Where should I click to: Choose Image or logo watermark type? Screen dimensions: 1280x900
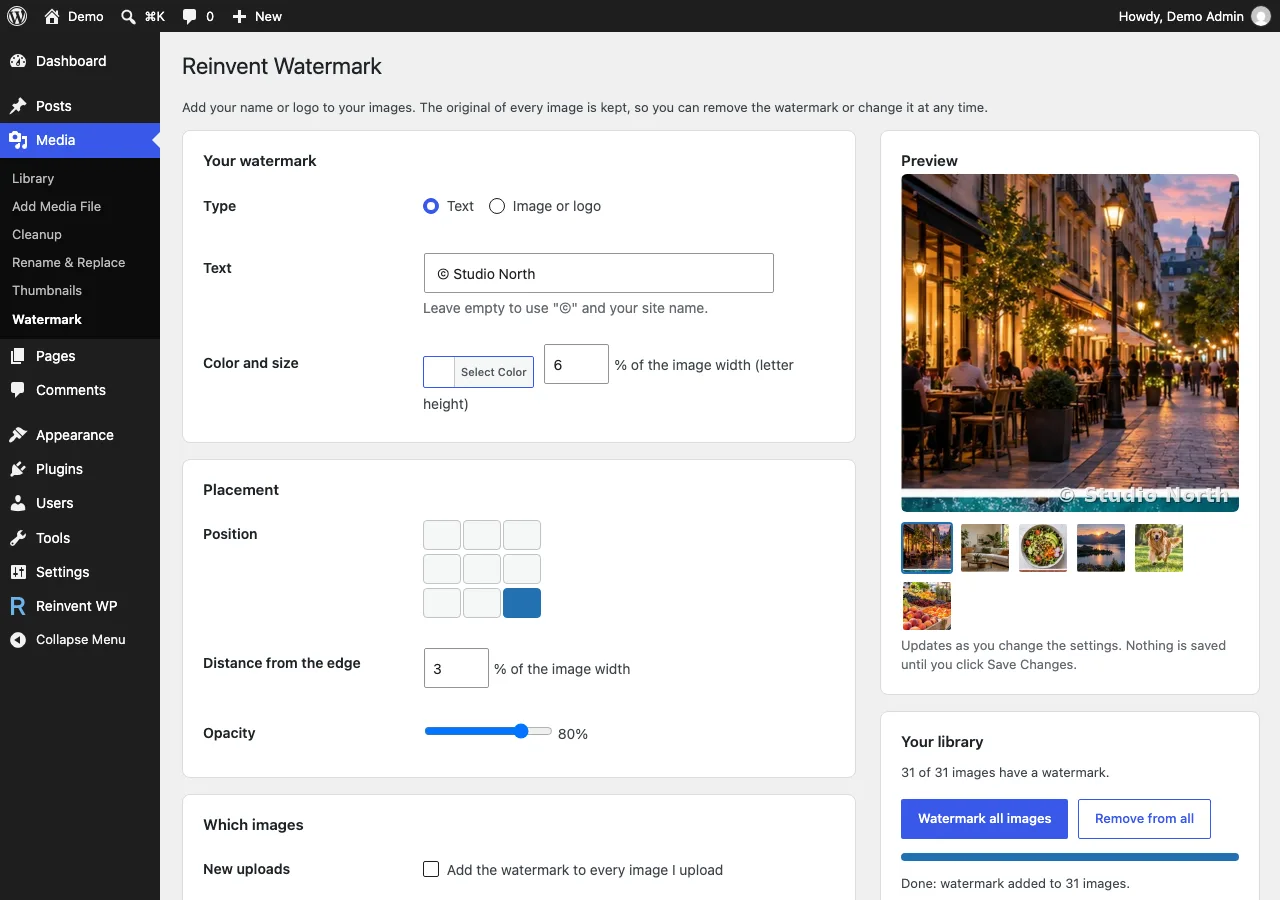click(x=497, y=206)
